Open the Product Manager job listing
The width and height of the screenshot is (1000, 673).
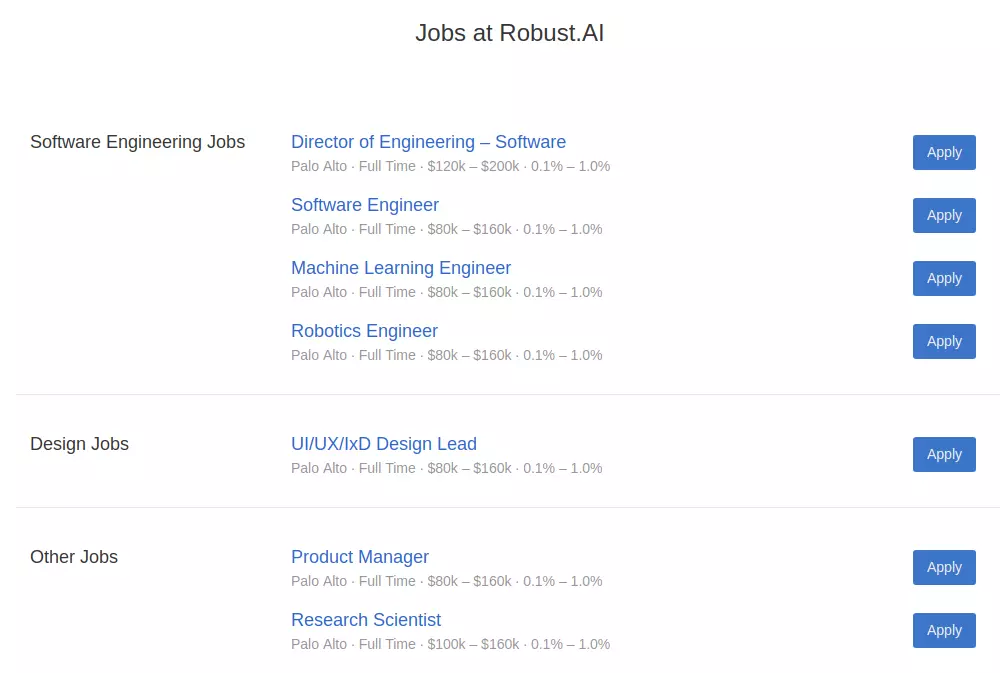[359, 557]
